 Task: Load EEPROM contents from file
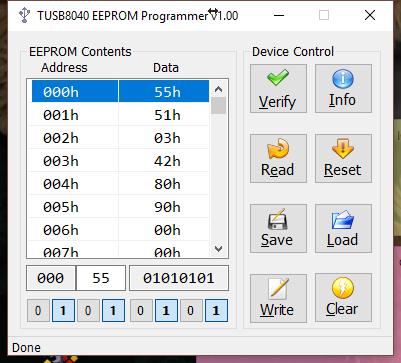pyautogui.click(x=343, y=229)
